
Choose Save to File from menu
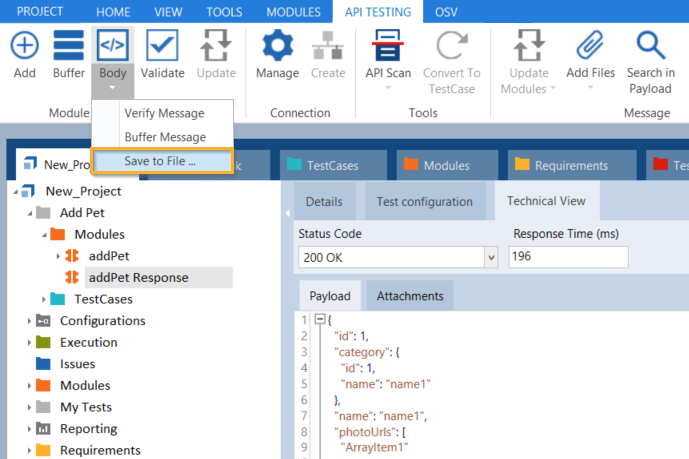pyautogui.click(x=160, y=161)
